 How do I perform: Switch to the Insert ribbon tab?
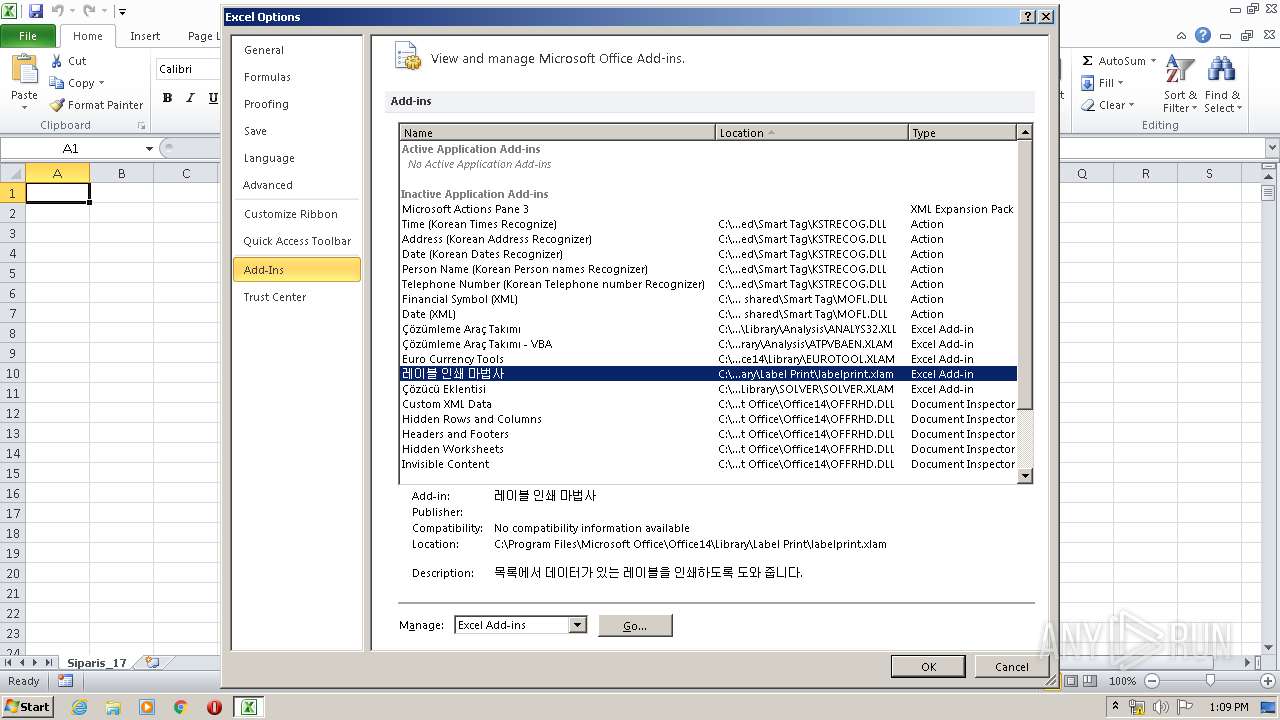(145, 36)
